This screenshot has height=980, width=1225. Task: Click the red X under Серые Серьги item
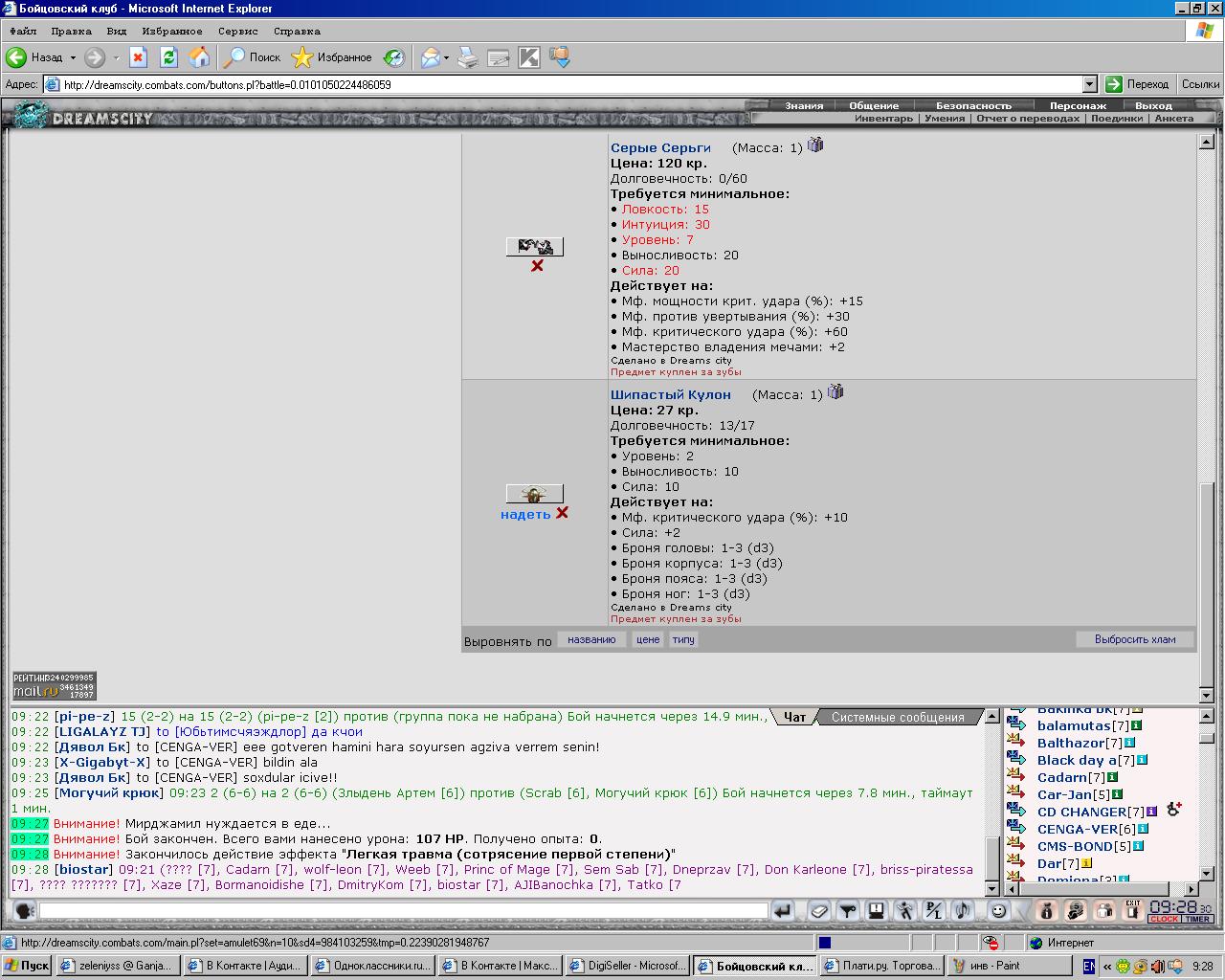click(537, 265)
